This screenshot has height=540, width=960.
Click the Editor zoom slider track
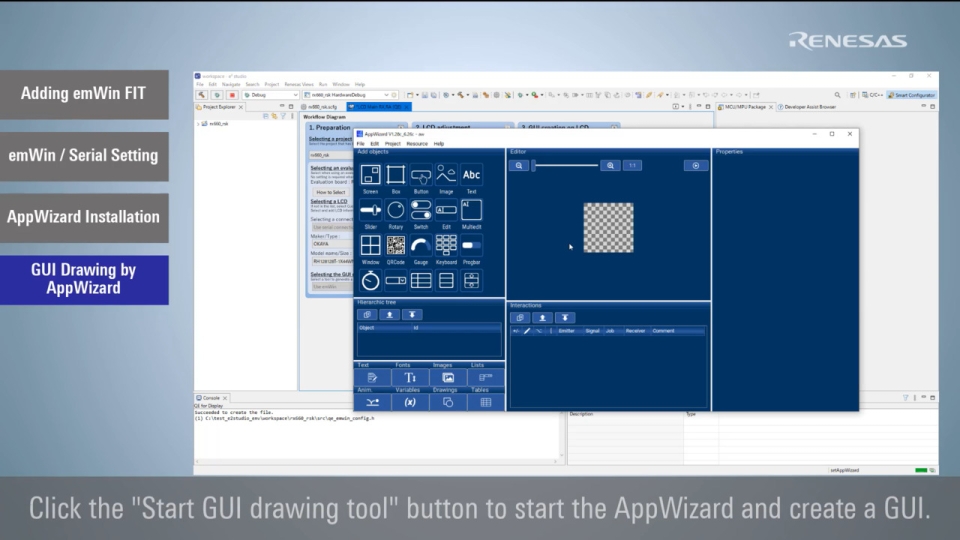tap(565, 166)
